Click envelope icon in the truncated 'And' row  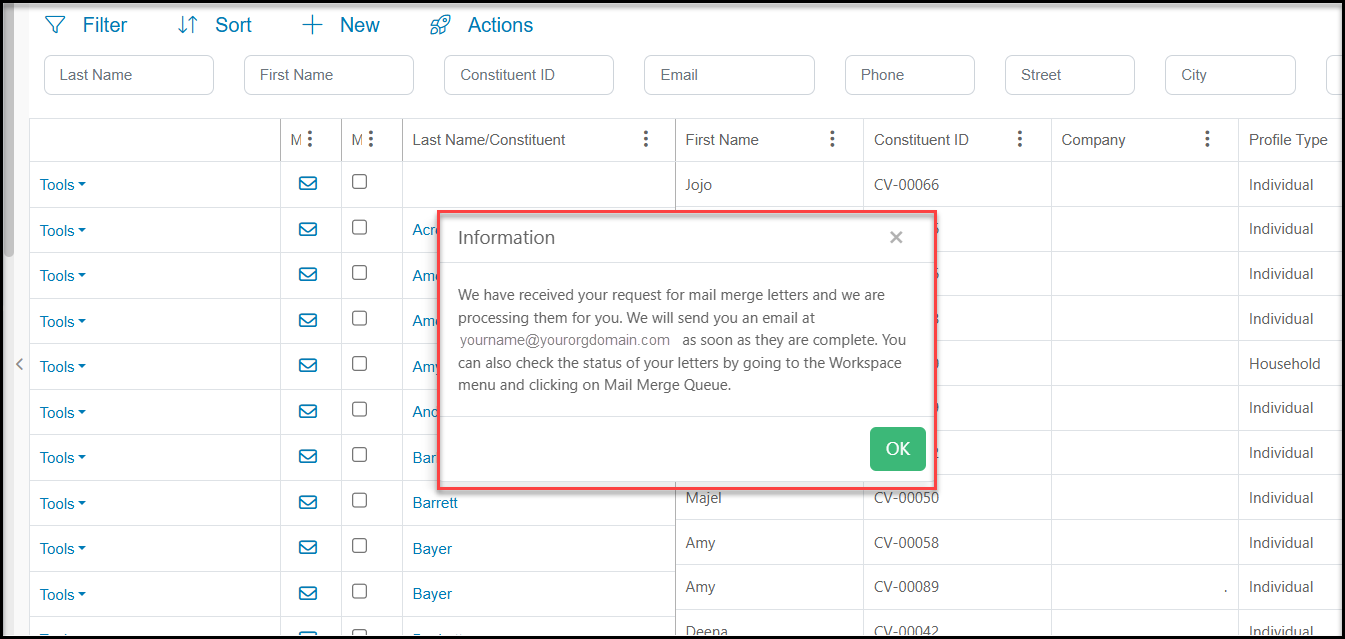(308, 410)
